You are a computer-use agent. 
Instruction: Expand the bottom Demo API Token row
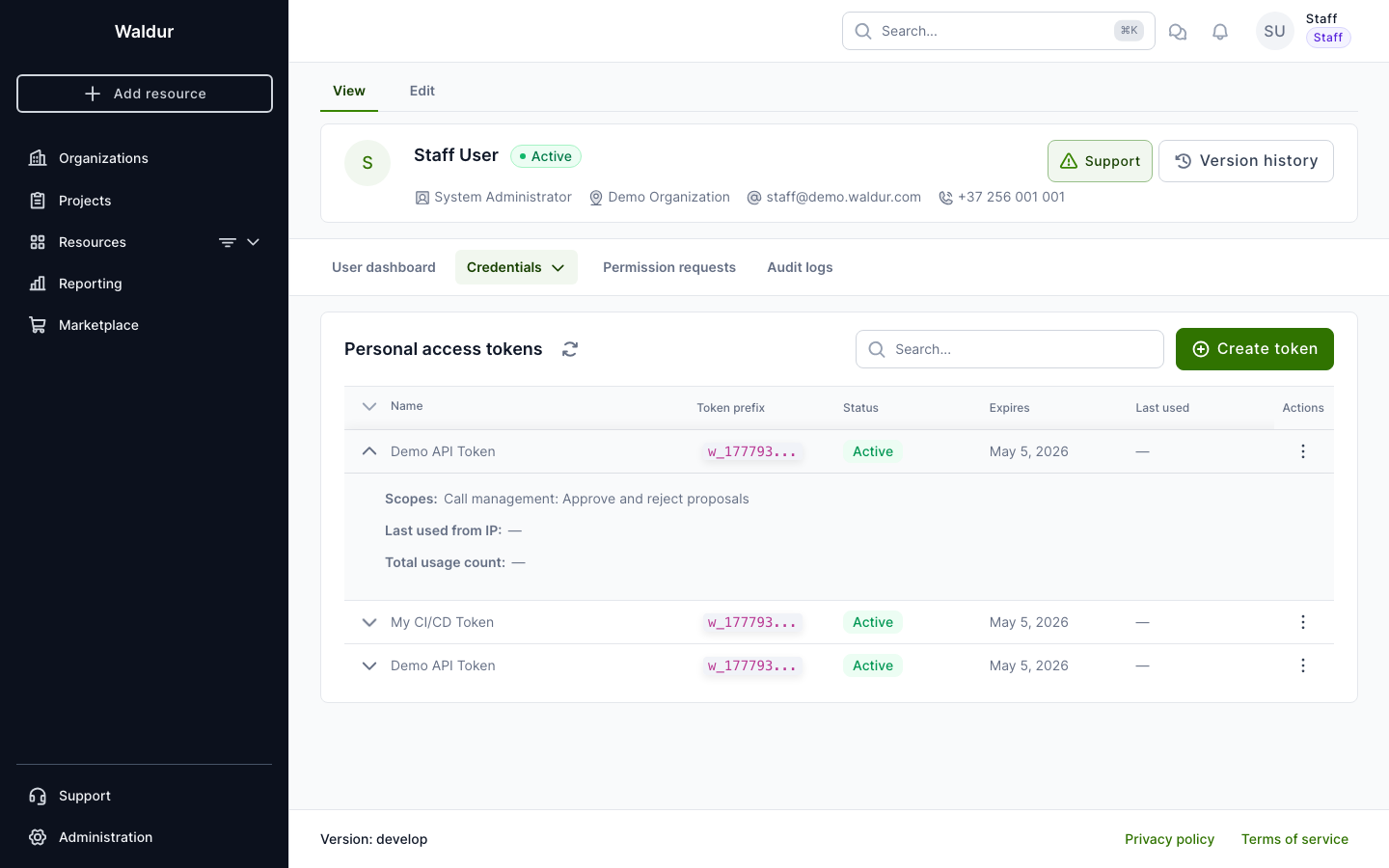click(369, 665)
